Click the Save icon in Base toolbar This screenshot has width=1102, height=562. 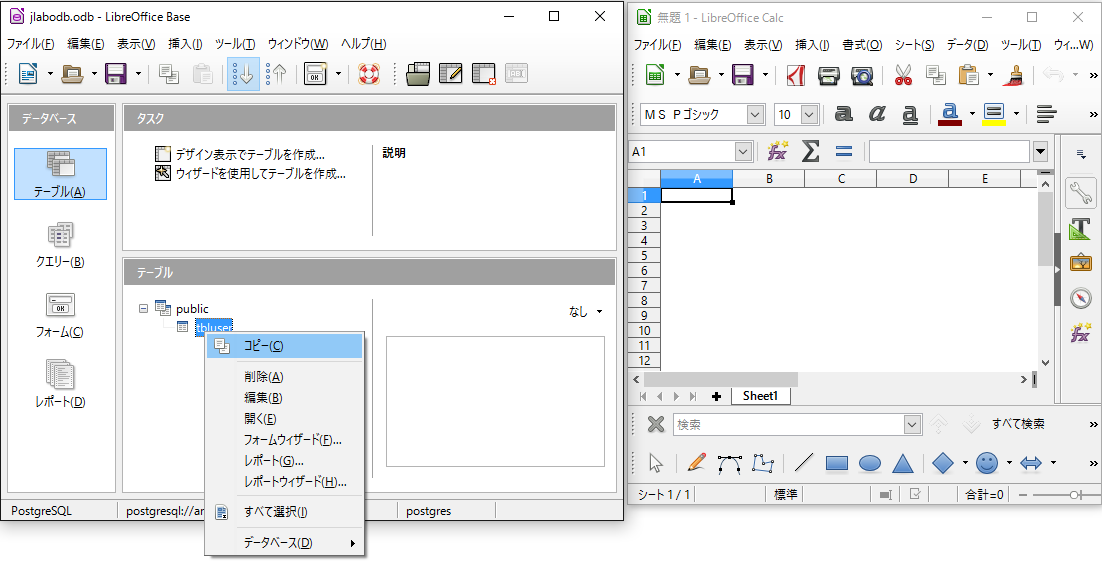point(115,74)
